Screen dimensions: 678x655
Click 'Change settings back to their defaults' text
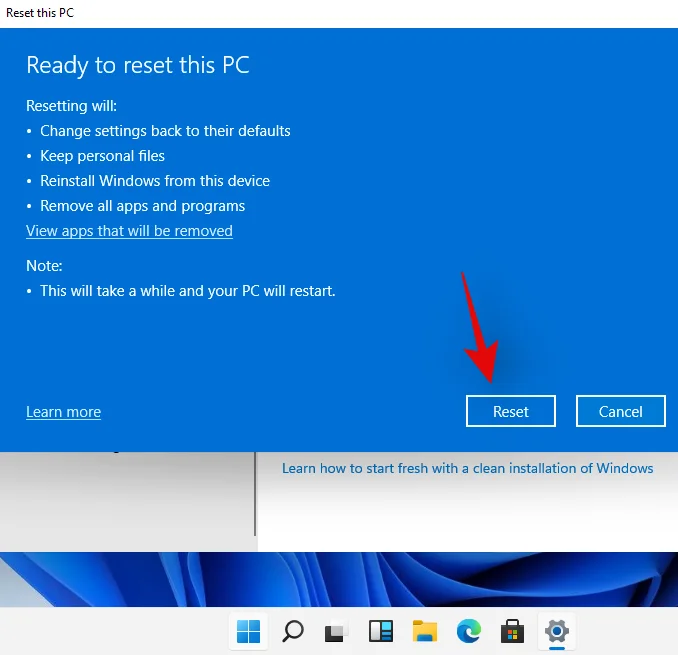point(165,131)
